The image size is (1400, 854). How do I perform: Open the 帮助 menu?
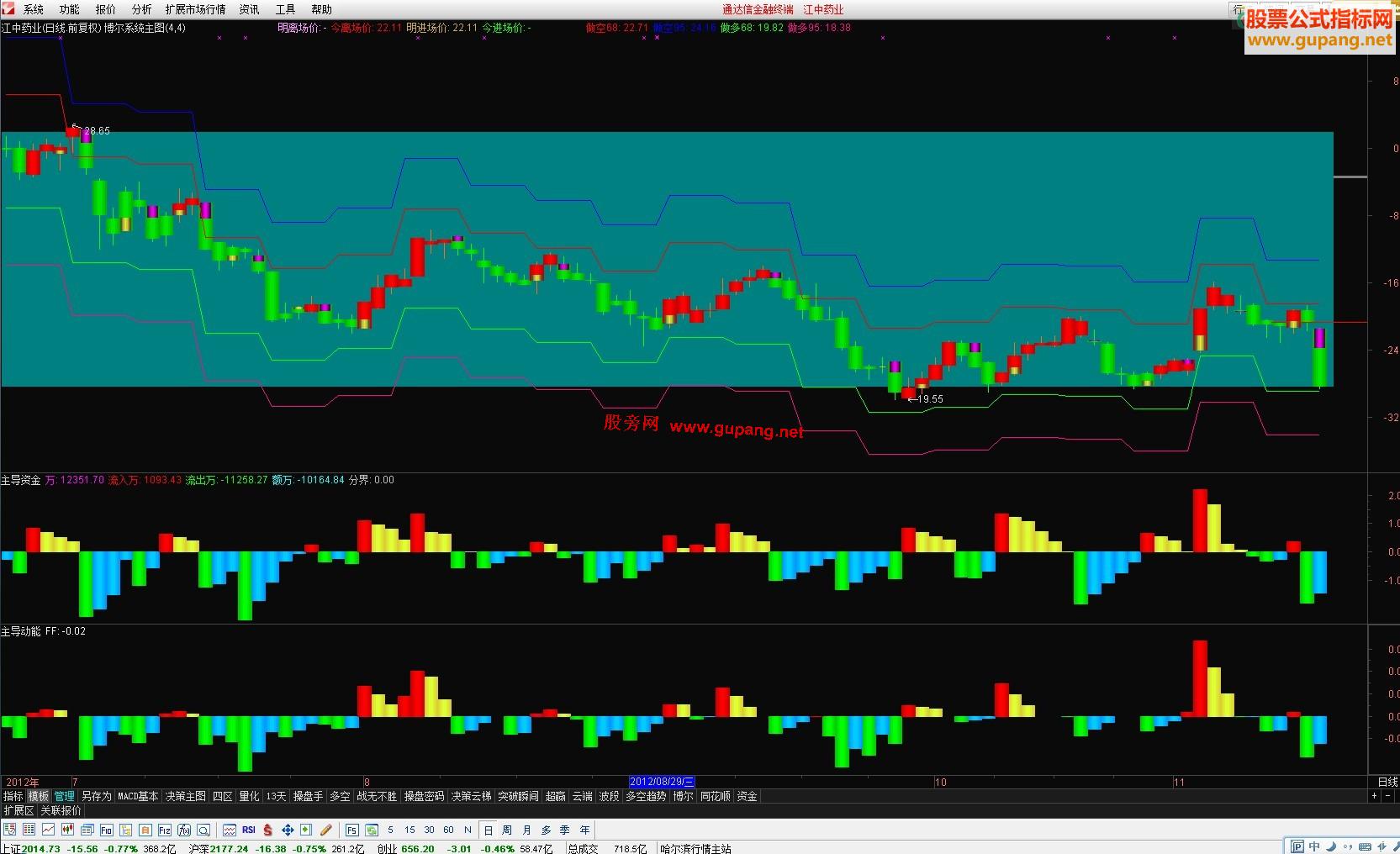(x=321, y=9)
